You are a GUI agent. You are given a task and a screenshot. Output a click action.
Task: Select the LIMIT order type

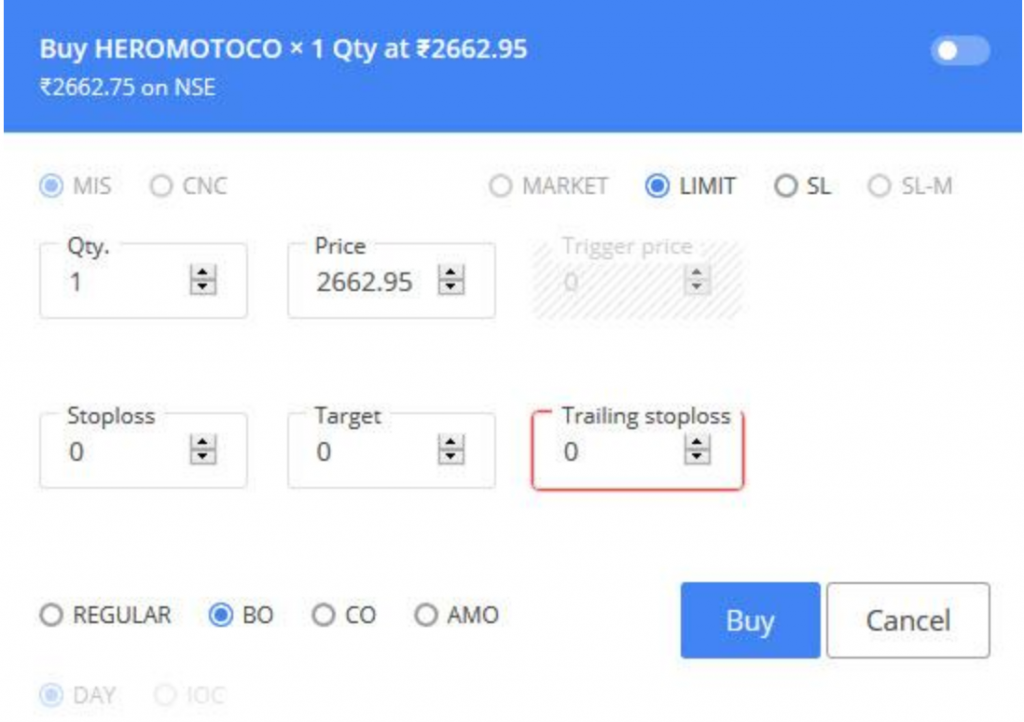point(657,186)
